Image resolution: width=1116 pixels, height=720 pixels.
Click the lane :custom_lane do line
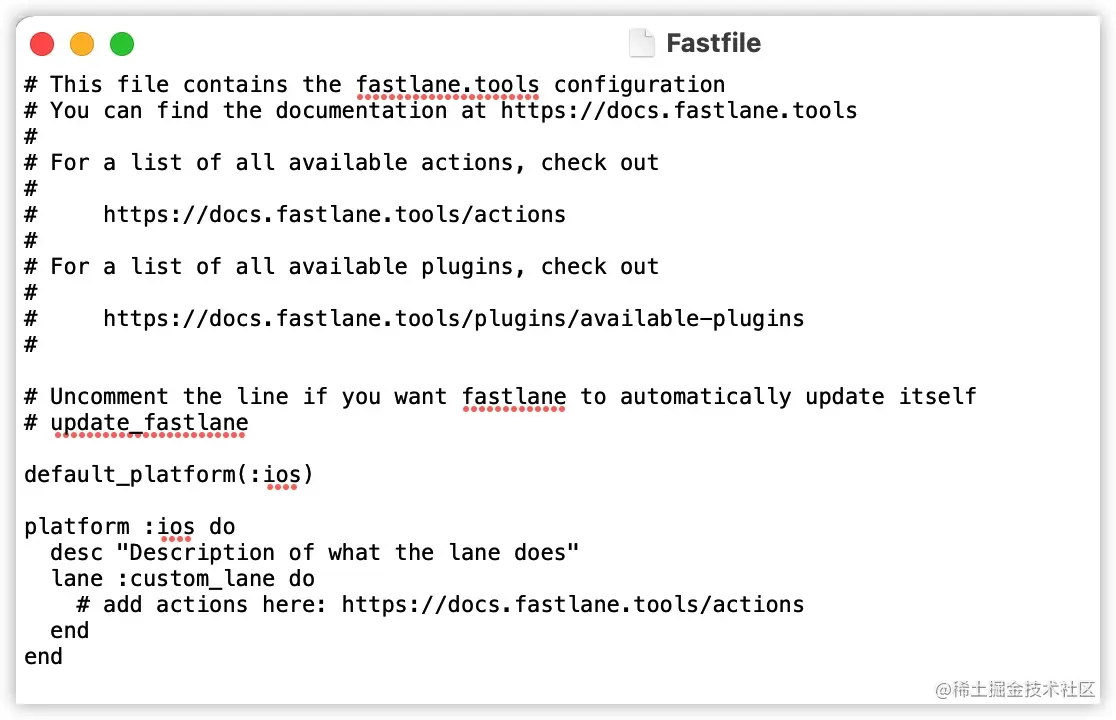(x=183, y=578)
